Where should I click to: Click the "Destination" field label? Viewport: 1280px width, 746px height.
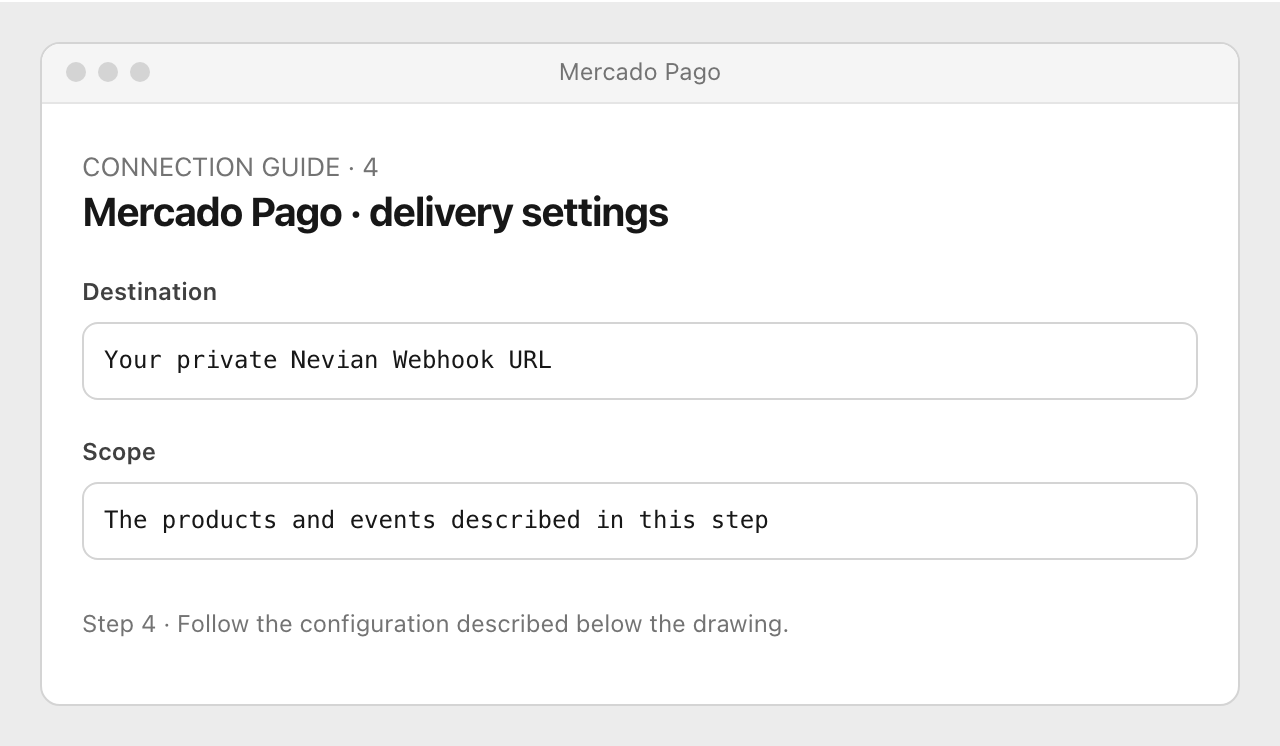click(150, 292)
